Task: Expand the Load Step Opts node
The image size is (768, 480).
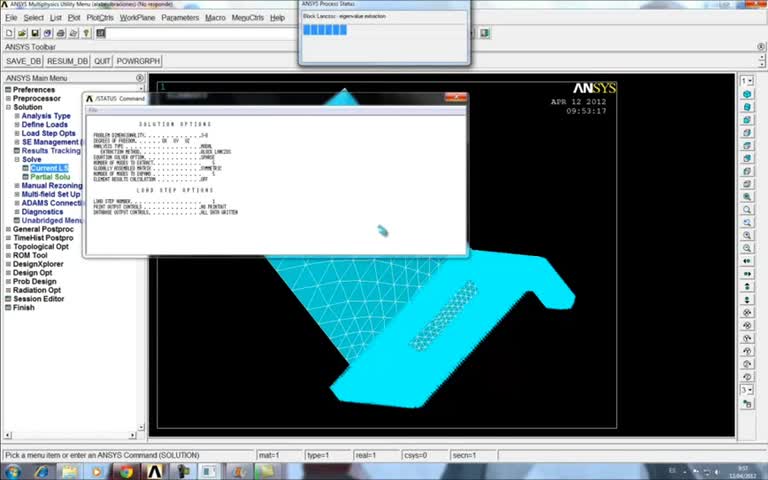Action: point(17,133)
